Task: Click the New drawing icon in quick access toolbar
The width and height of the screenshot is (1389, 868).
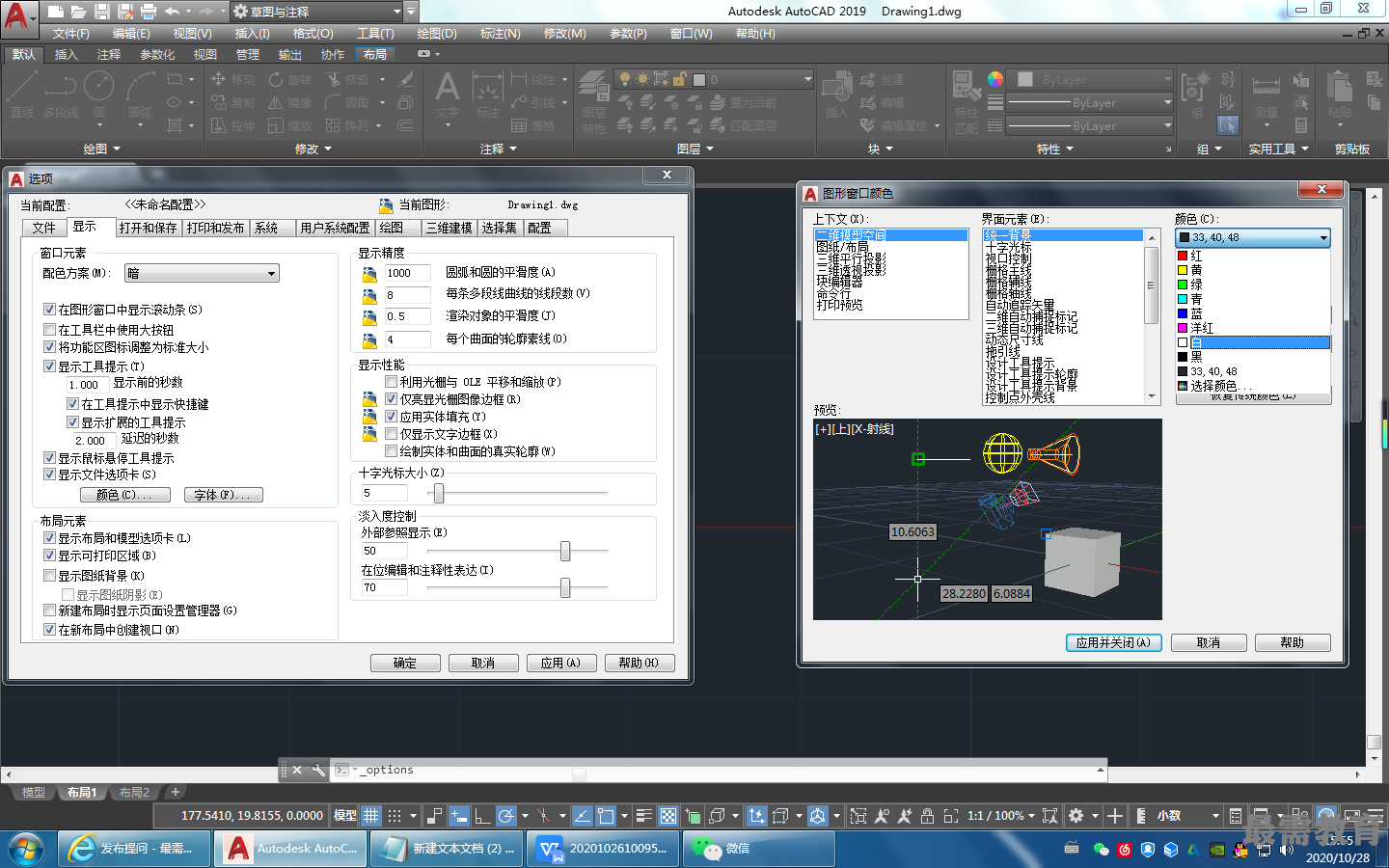Action: click(x=55, y=12)
